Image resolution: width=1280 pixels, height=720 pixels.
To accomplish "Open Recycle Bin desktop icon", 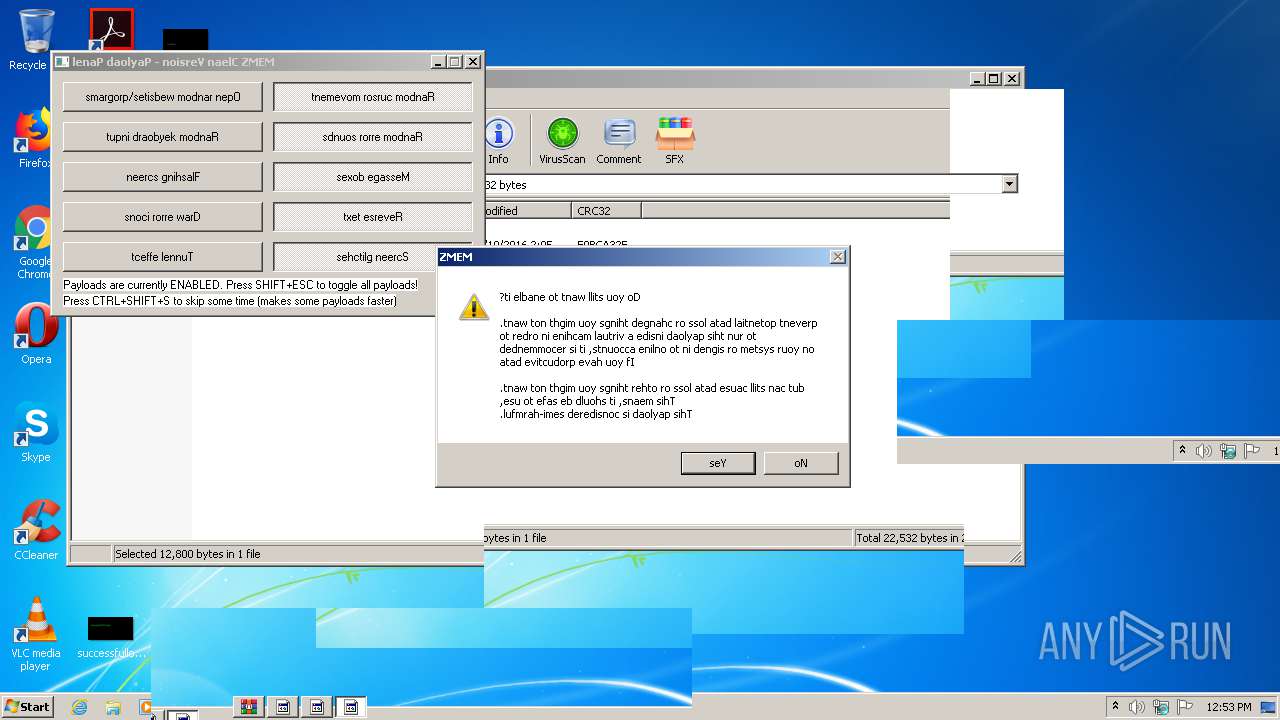I will coord(34,40).
